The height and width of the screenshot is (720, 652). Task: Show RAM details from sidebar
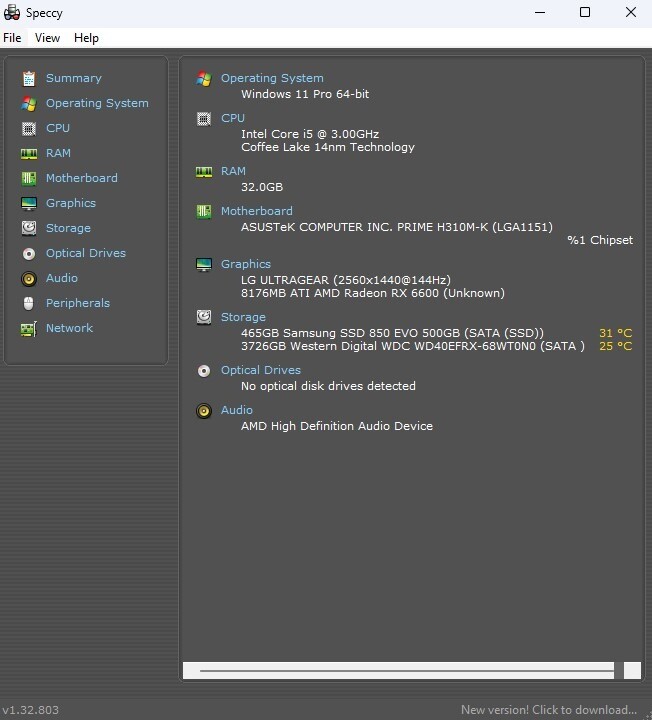click(58, 153)
